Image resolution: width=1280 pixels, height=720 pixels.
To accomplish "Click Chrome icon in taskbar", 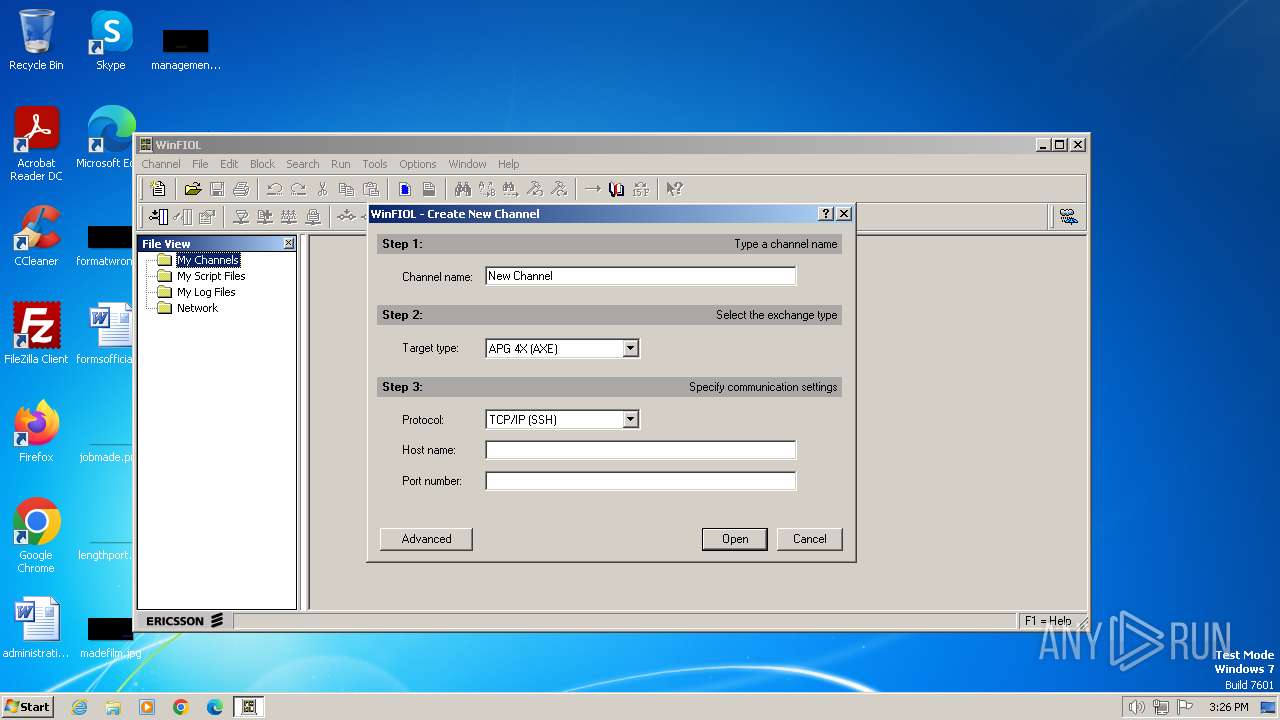I will coord(181,707).
